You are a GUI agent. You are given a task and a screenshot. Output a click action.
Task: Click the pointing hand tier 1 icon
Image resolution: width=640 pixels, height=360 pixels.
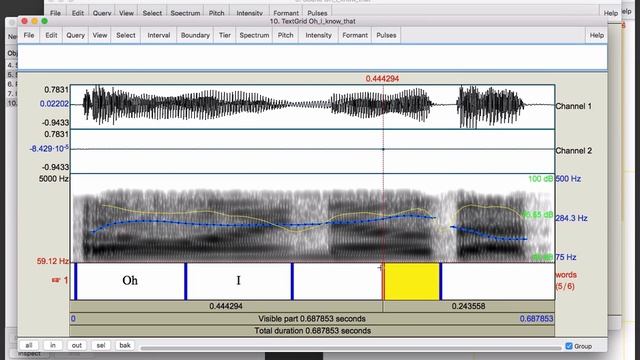coord(56,280)
